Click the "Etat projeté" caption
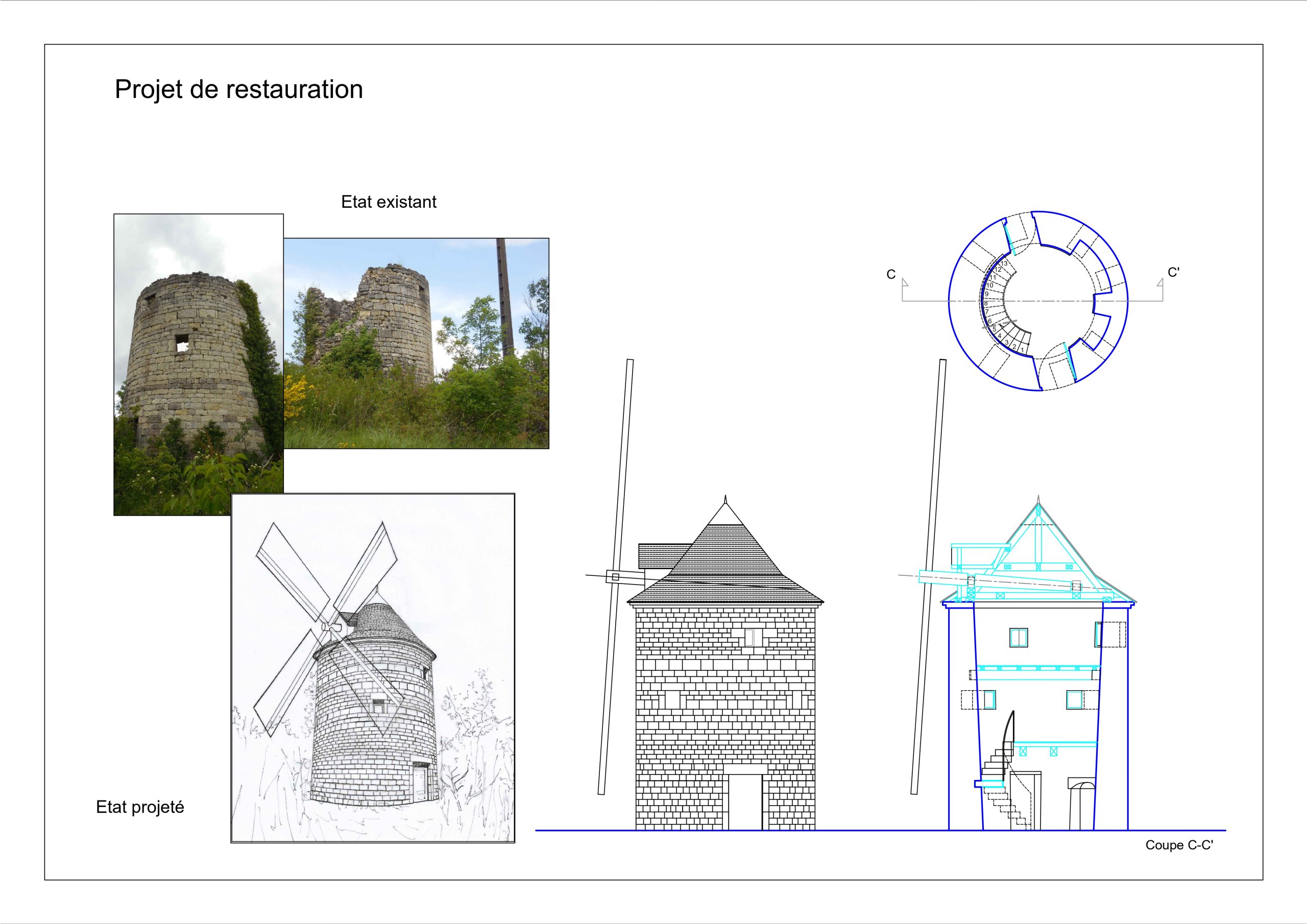The image size is (1307, 924). coord(140,807)
